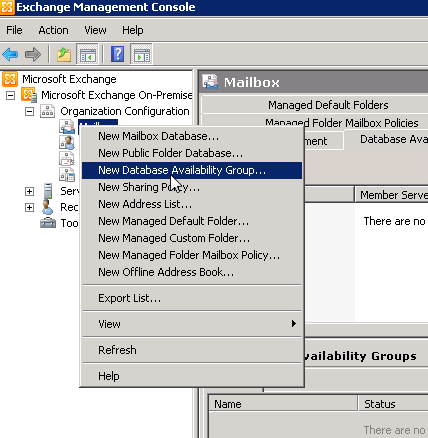The width and height of the screenshot is (428, 438).
Task: Click the Up one level folder icon
Action: click(x=64, y=54)
